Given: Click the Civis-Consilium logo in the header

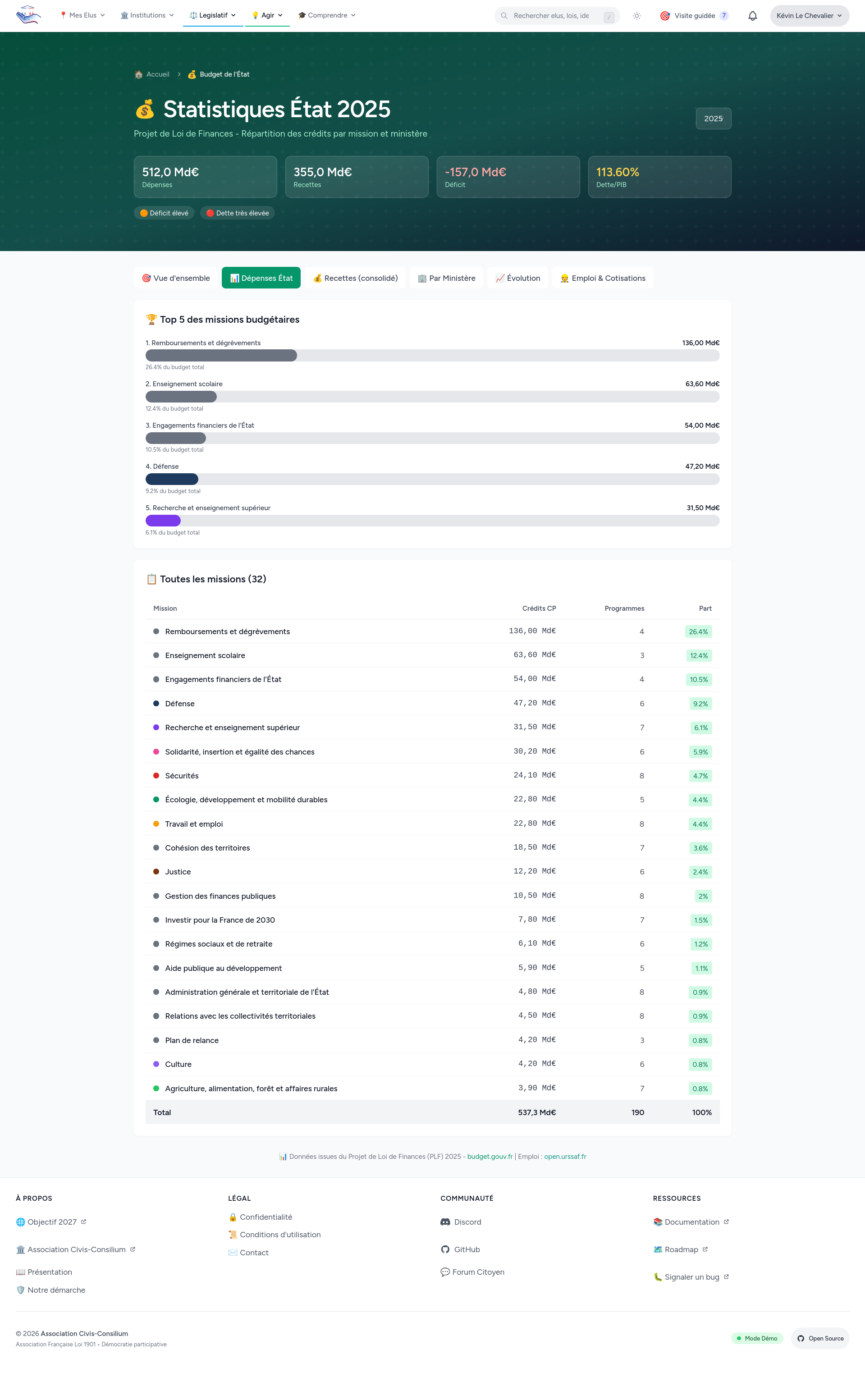Looking at the screenshot, I should coord(28,15).
